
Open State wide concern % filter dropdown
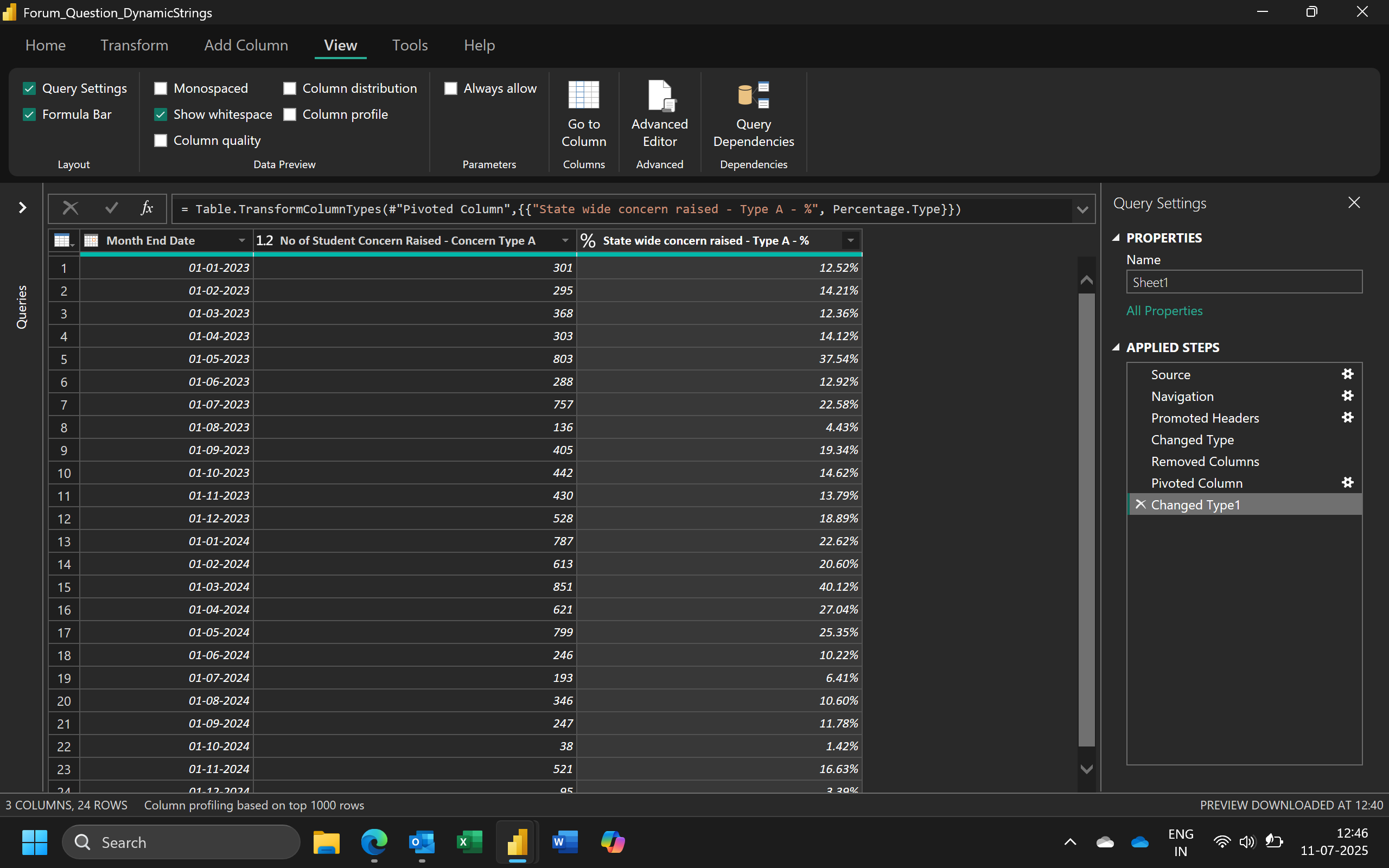click(x=851, y=240)
